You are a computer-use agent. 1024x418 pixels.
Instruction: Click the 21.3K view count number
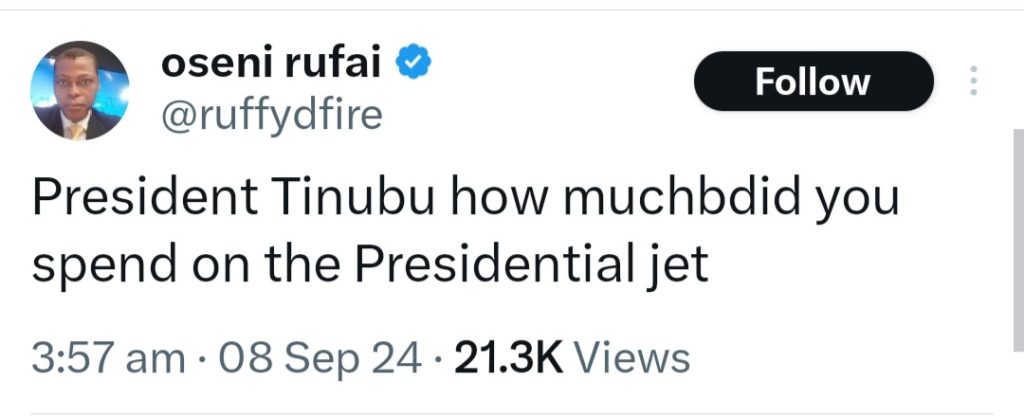tap(508, 357)
